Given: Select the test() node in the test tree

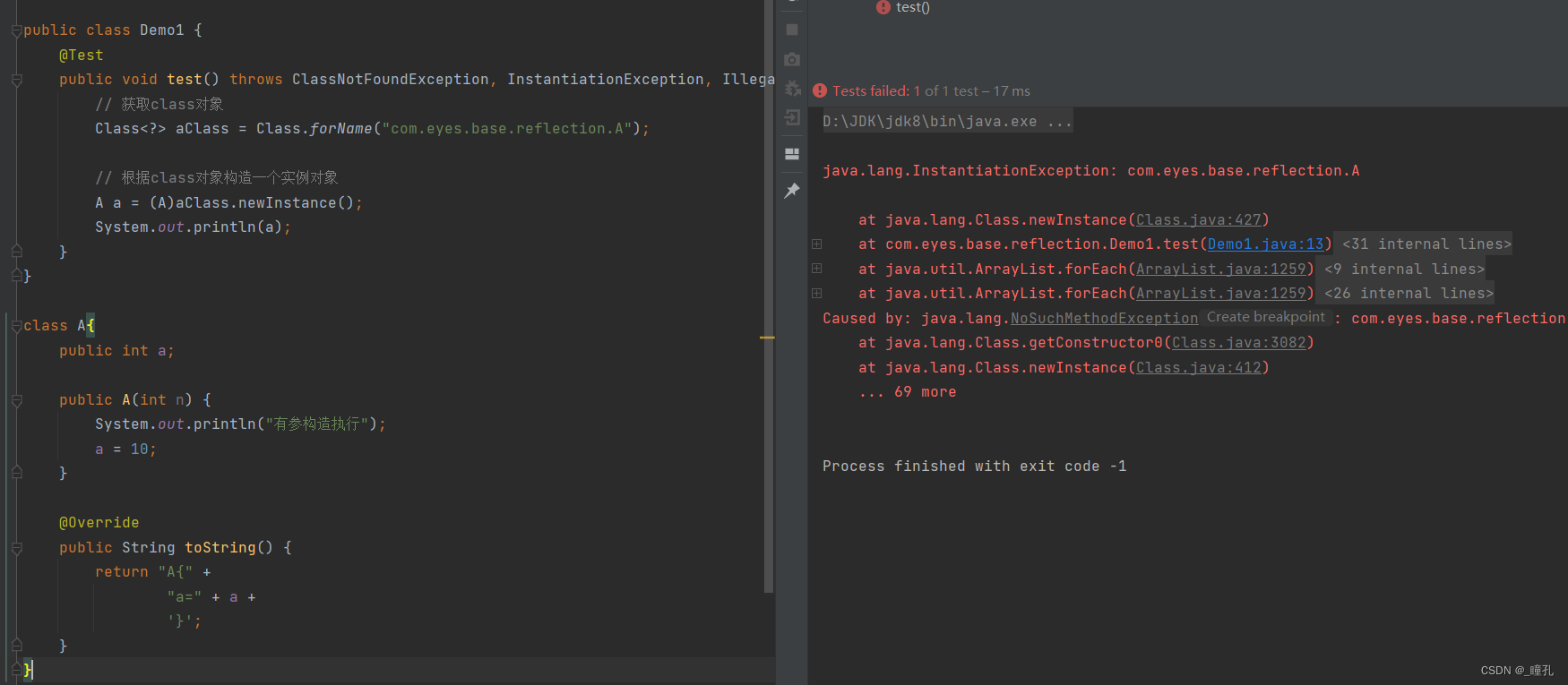Looking at the screenshot, I should tap(913, 7).
